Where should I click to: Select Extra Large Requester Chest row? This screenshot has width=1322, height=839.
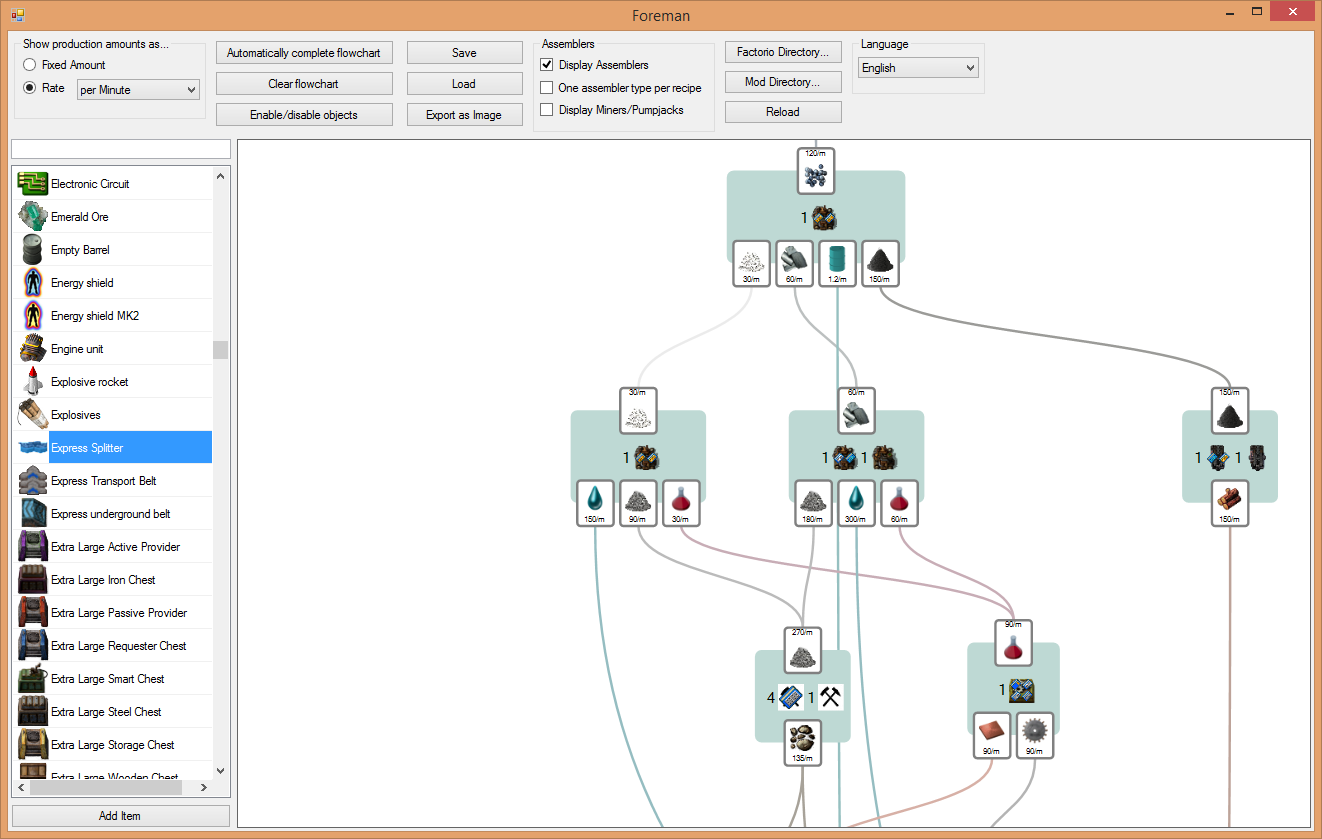(x=114, y=646)
